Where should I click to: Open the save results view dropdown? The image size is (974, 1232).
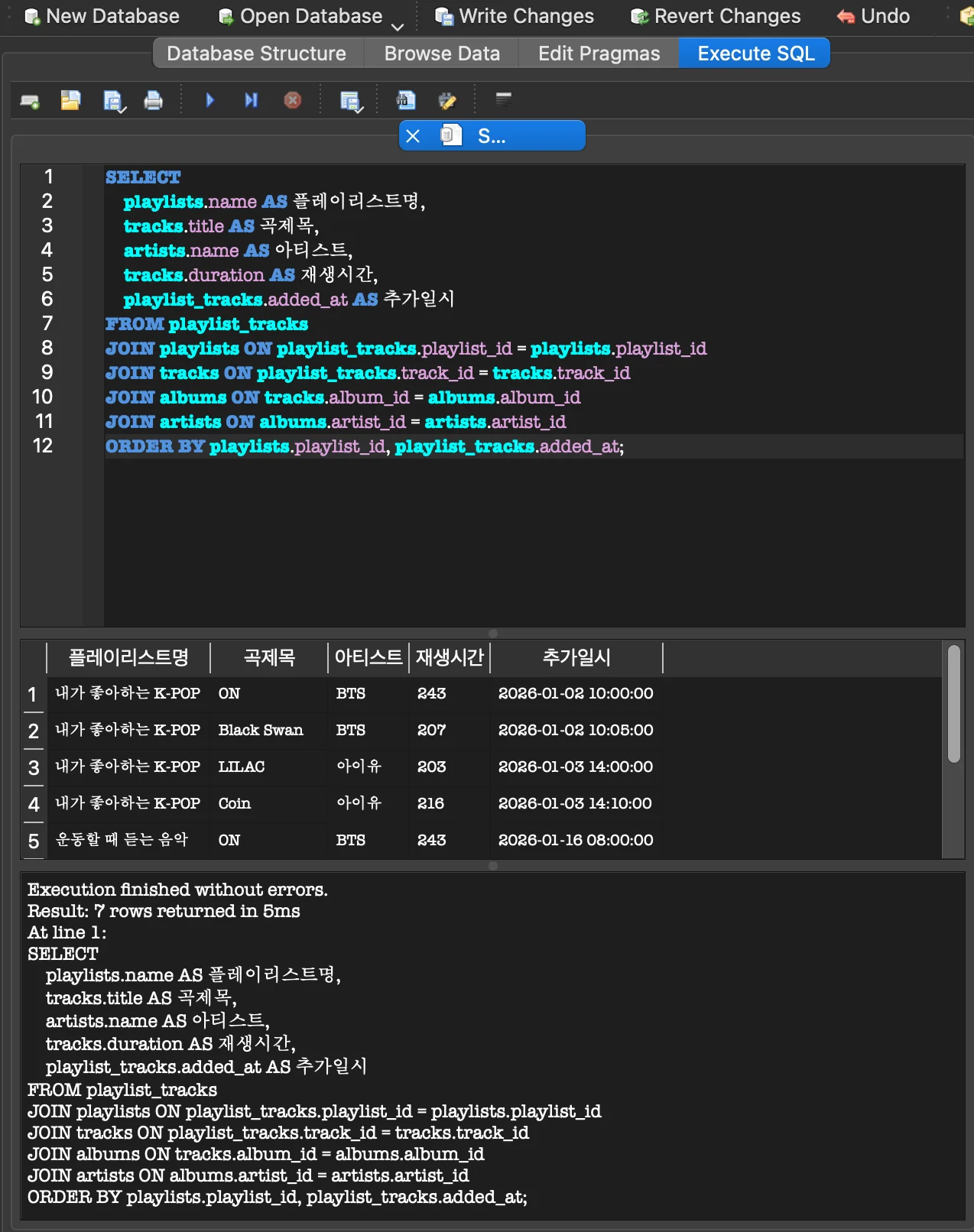click(360, 110)
